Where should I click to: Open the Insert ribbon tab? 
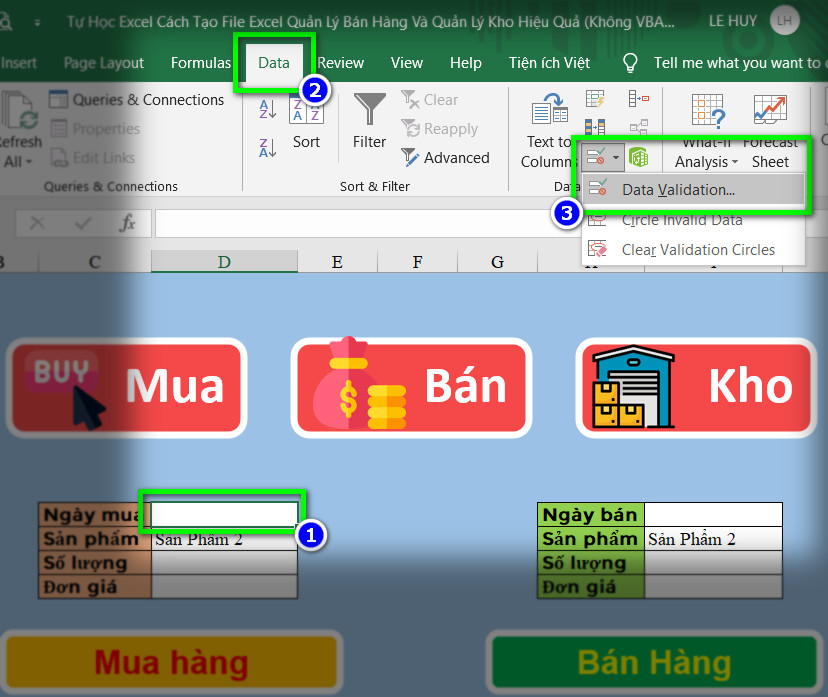coord(18,63)
